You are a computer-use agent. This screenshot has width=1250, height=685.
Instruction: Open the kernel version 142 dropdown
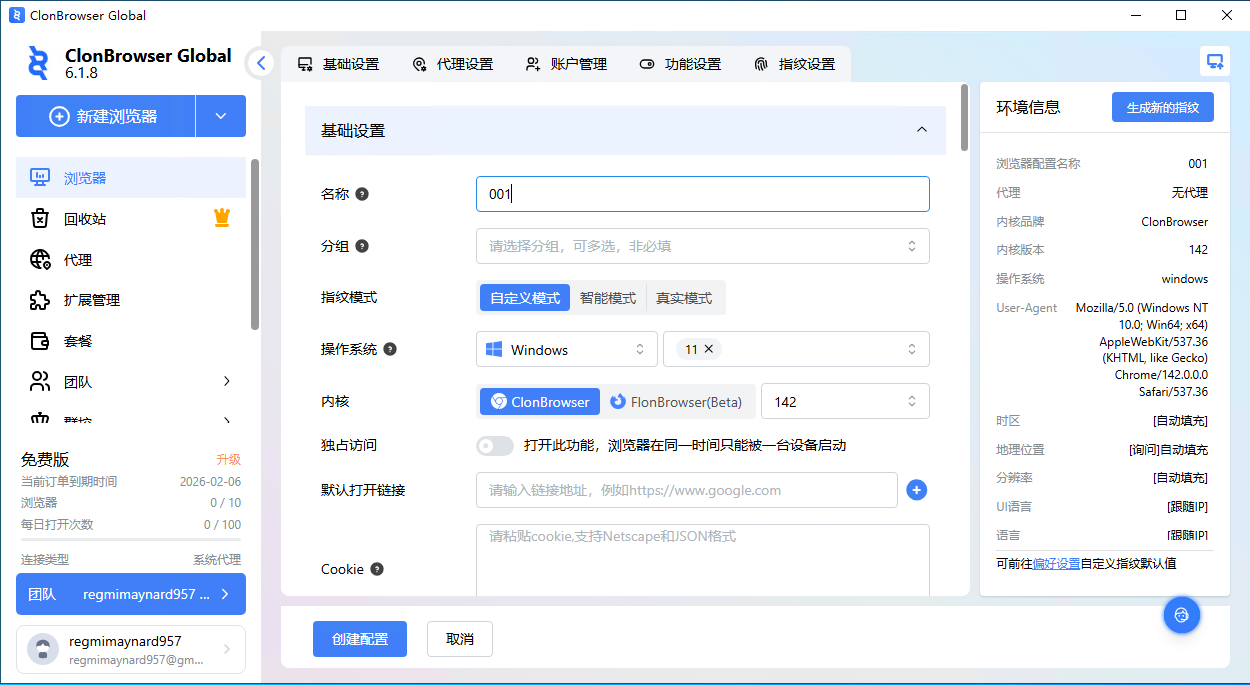tap(844, 402)
